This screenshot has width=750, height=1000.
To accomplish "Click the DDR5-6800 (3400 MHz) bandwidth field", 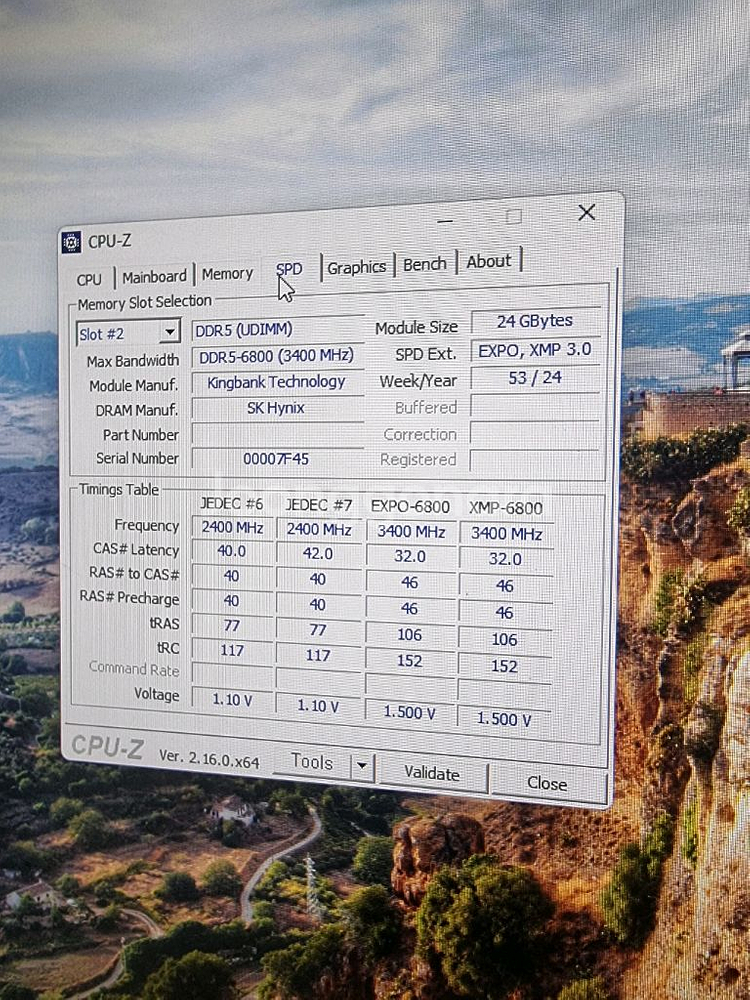I will point(277,356).
